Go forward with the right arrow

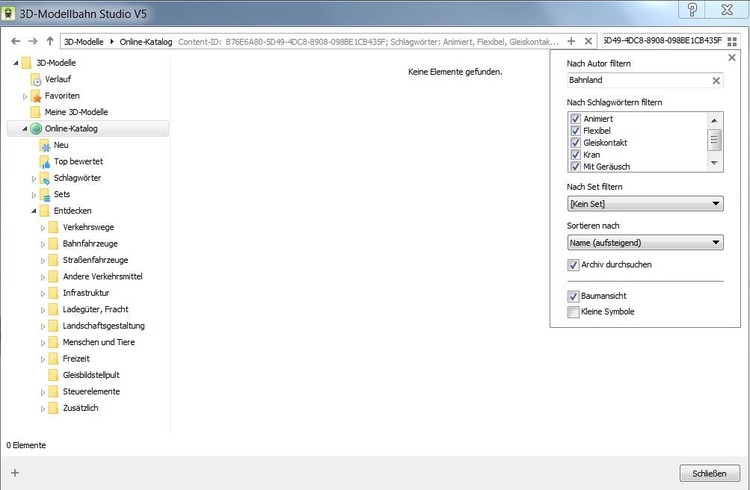coord(33,41)
